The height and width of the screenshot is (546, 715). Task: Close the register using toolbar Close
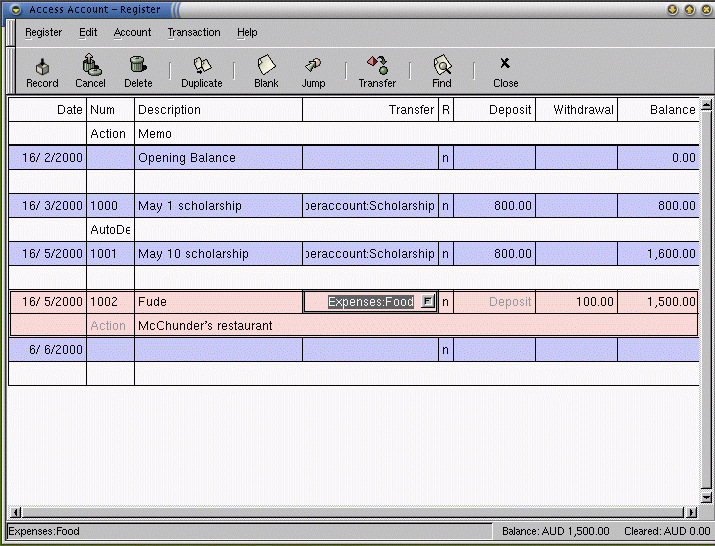pyautogui.click(x=505, y=66)
